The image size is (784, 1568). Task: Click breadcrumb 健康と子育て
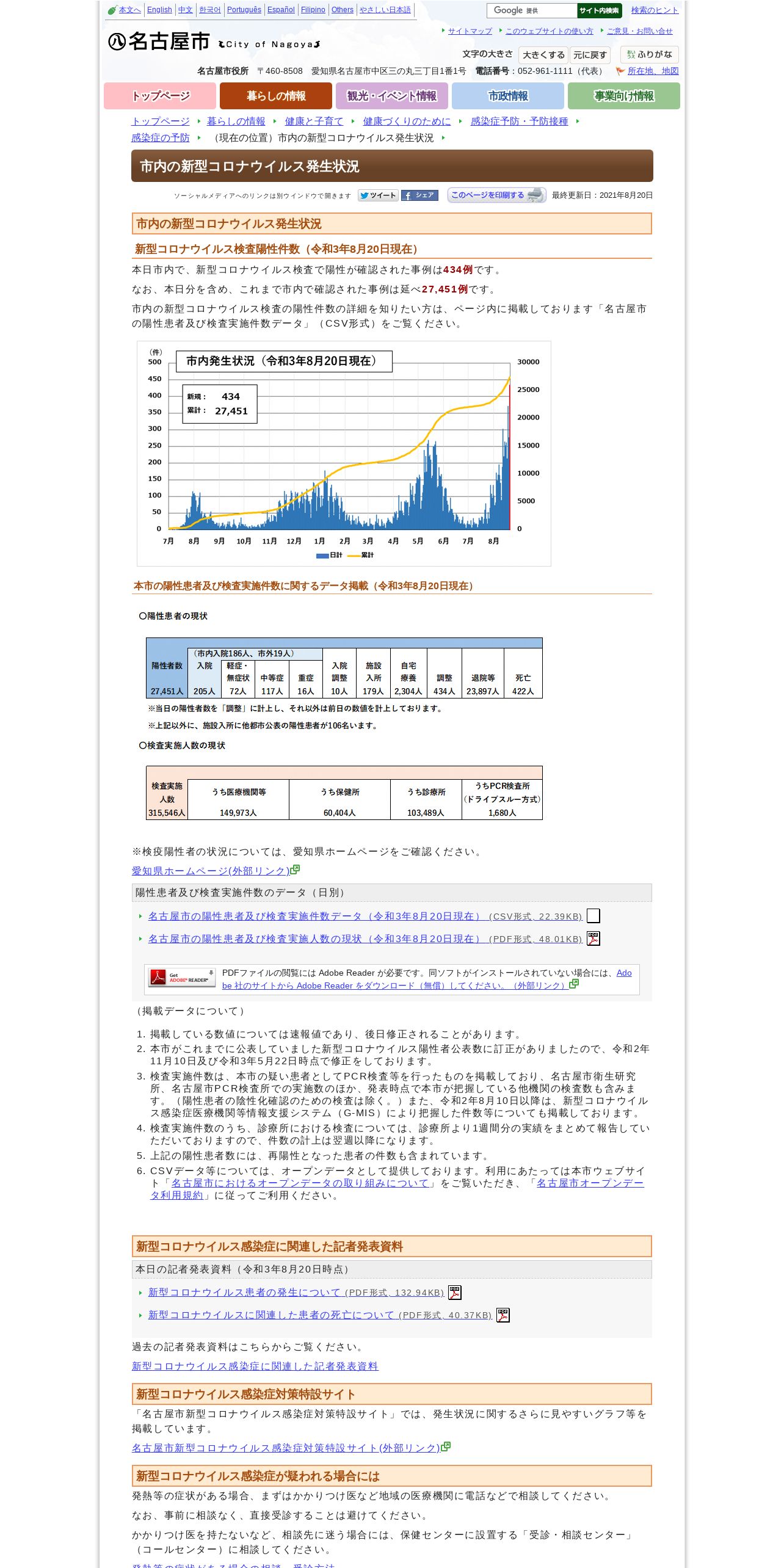[x=314, y=122]
